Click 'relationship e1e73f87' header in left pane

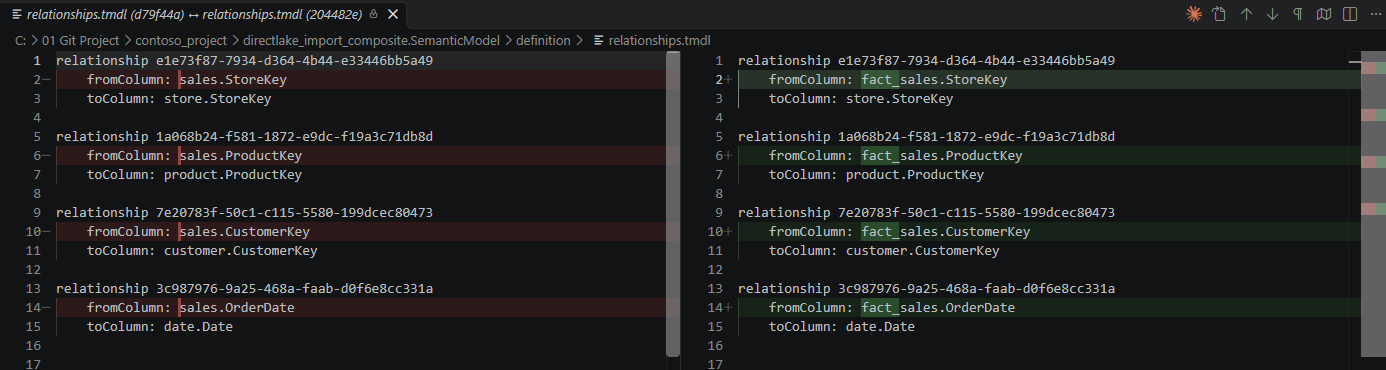point(244,61)
